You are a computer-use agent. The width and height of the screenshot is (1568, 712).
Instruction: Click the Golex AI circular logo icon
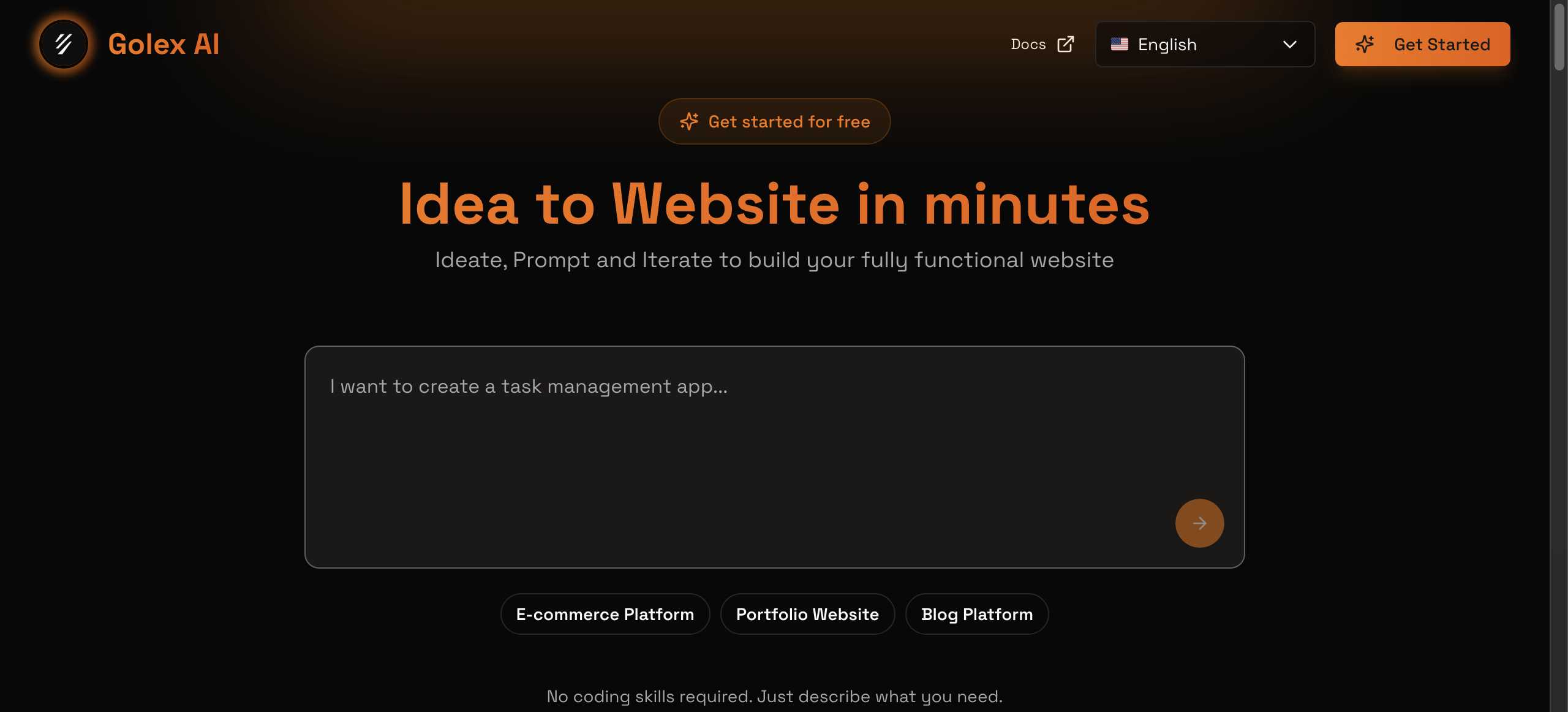[64, 44]
